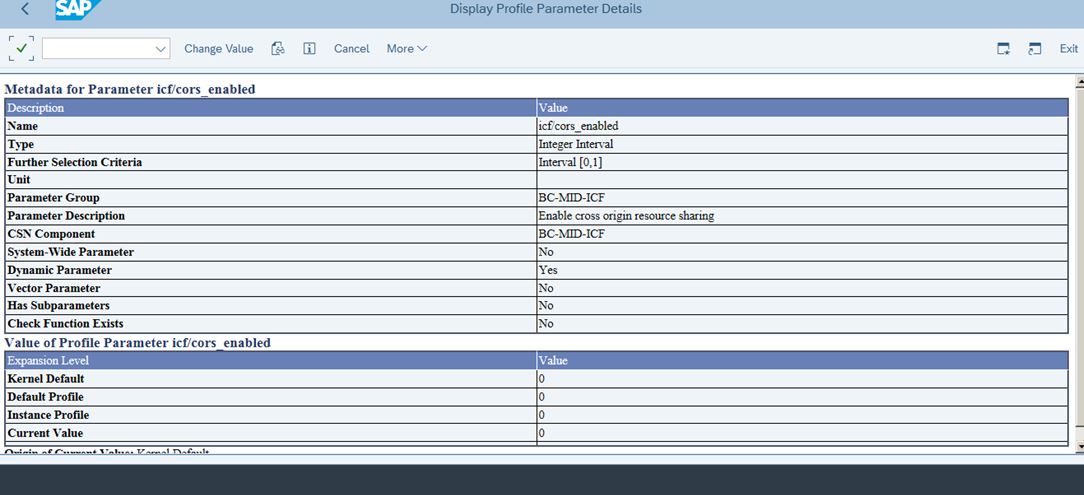Screen dimensions: 1084x495
Task: Click the close session window icon
Action: (x=1035, y=48)
